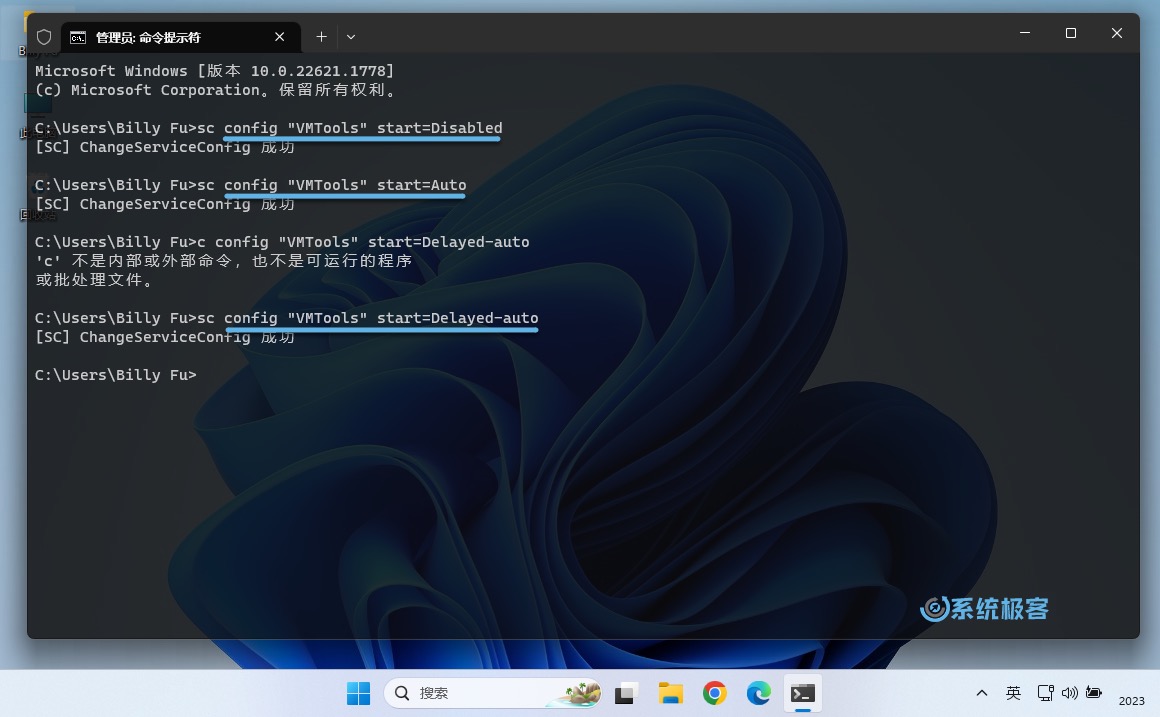The image size is (1160, 717).
Task: Close the terminal window
Action: tap(1116, 33)
